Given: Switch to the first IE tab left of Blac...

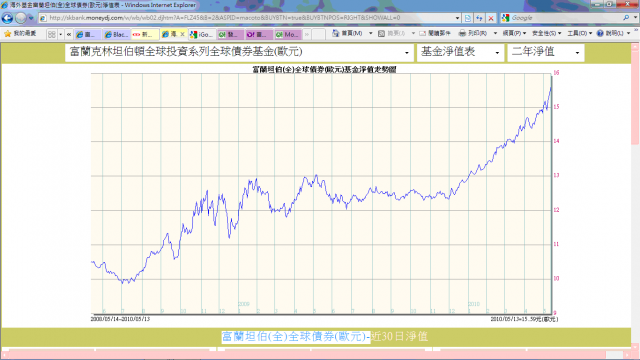Looking at the screenshot, I should [x=87, y=34].
